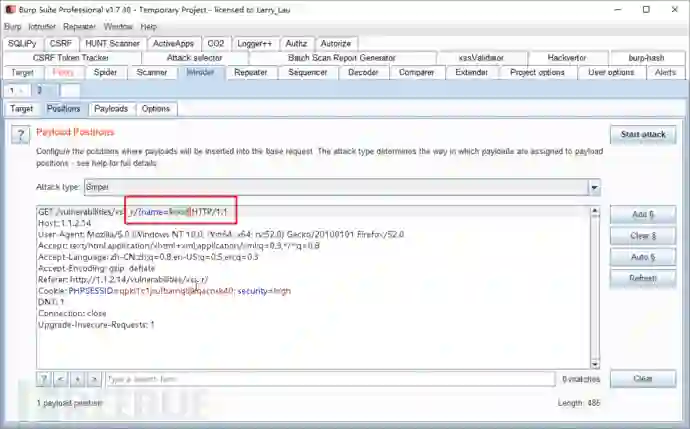Go to next search match arrow

(x=94, y=379)
